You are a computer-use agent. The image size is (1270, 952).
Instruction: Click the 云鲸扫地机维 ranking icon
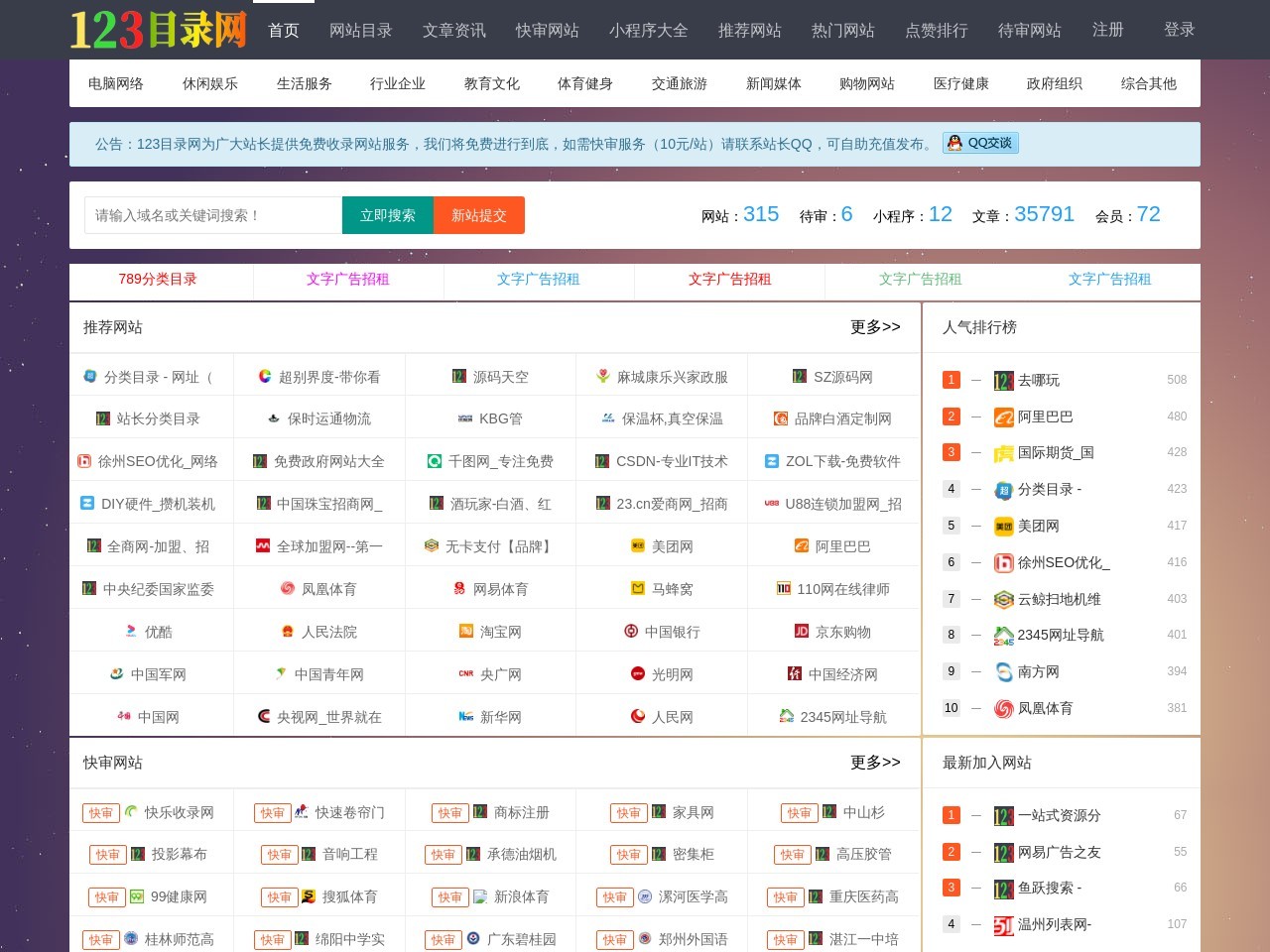pos(1003,600)
